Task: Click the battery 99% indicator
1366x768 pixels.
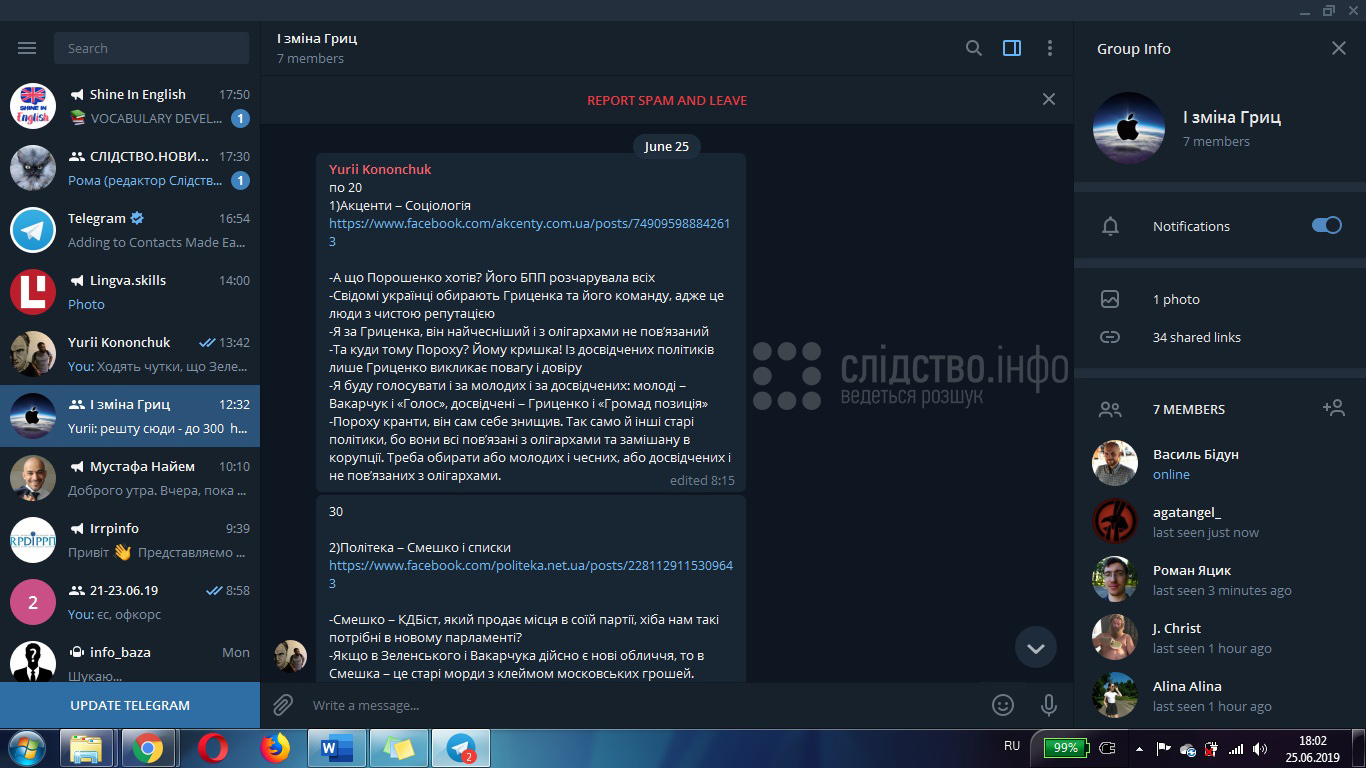Action: [x=1065, y=747]
